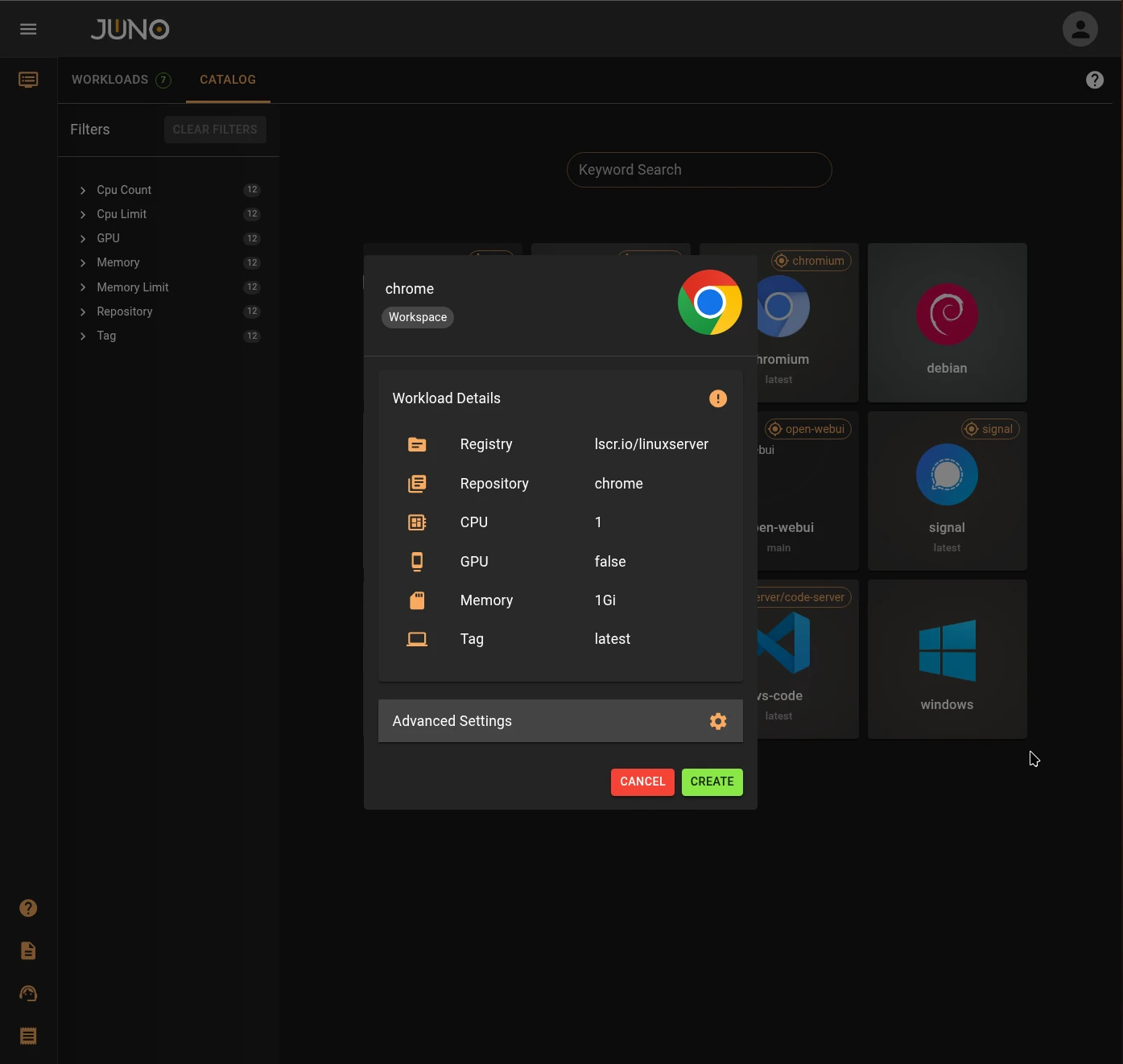Click the Repository value chrome
Screen dimensions: 1123x1064
(x=618, y=484)
